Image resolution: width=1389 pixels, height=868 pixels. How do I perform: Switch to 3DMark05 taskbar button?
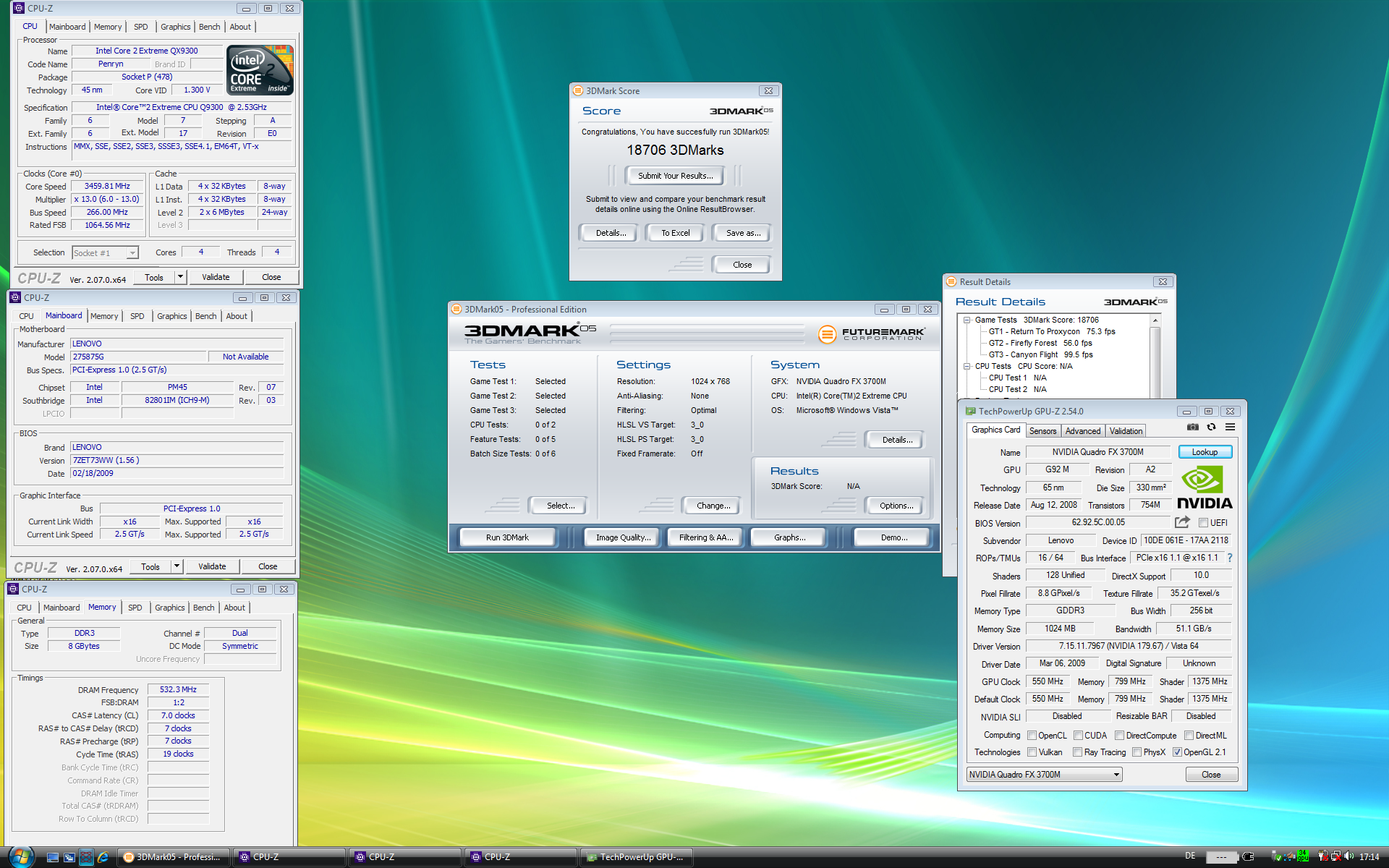(x=174, y=857)
